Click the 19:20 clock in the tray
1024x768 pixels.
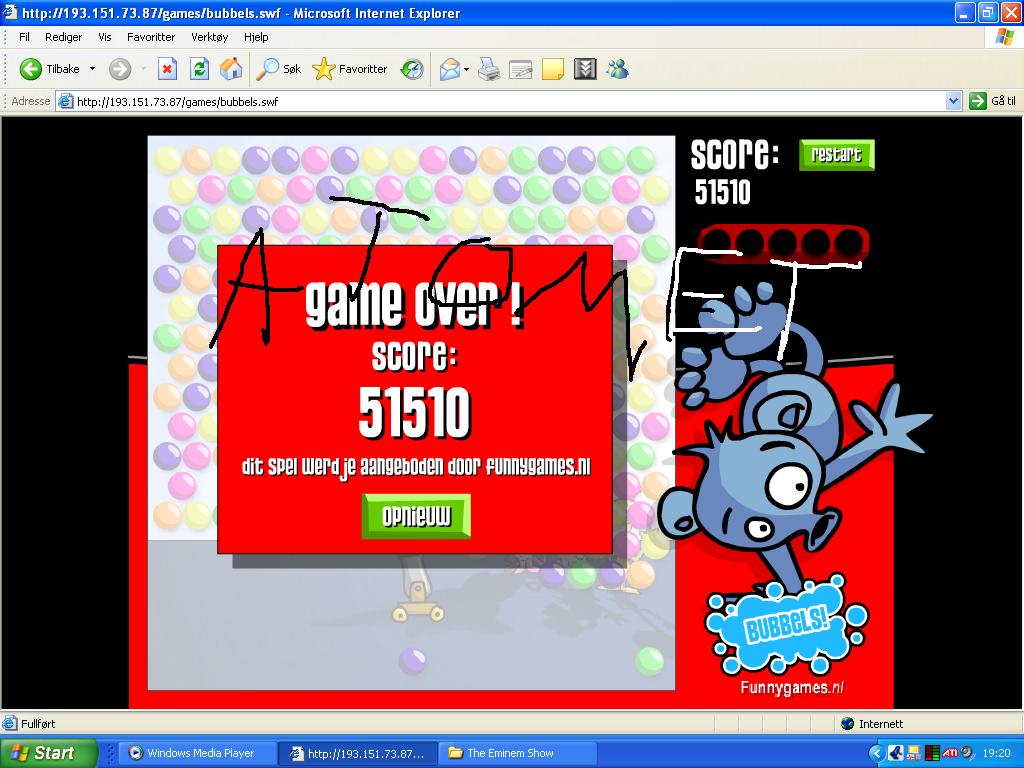tap(996, 753)
